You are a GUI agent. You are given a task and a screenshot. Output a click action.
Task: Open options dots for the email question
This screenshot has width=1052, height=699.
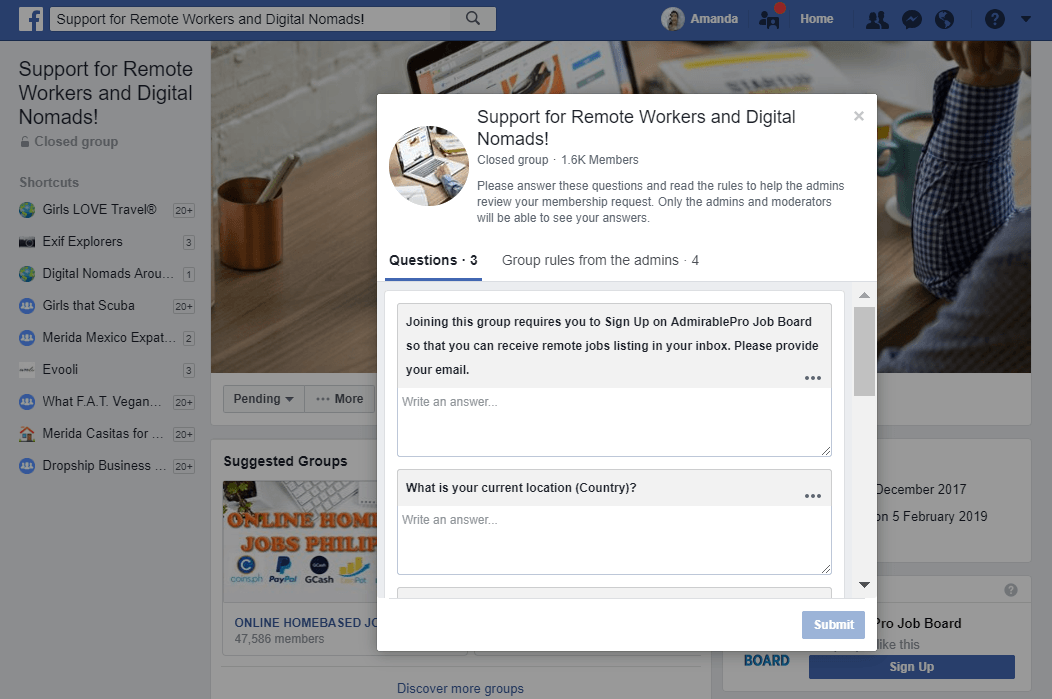coord(812,378)
